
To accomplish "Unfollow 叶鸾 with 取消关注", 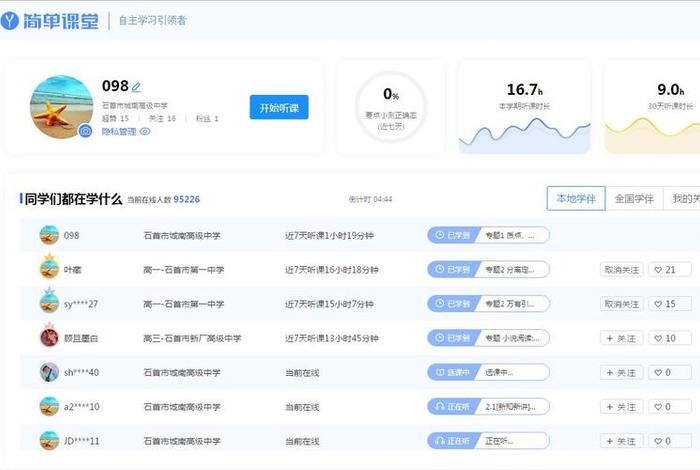I will point(621,269).
